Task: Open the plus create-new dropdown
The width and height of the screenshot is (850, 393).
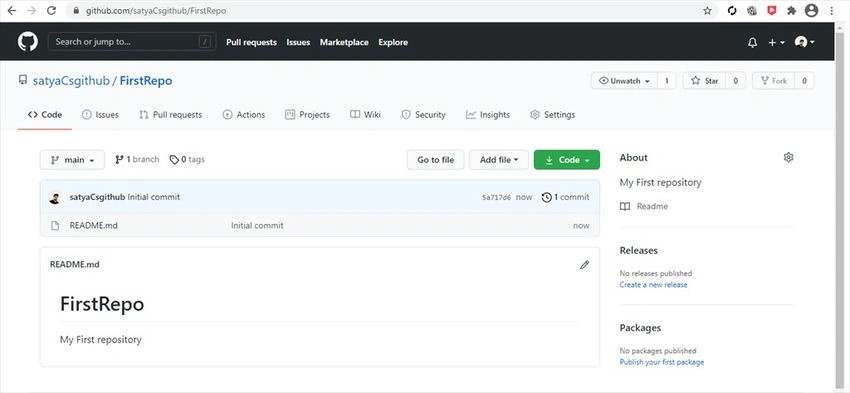Action: coord(776,42)
